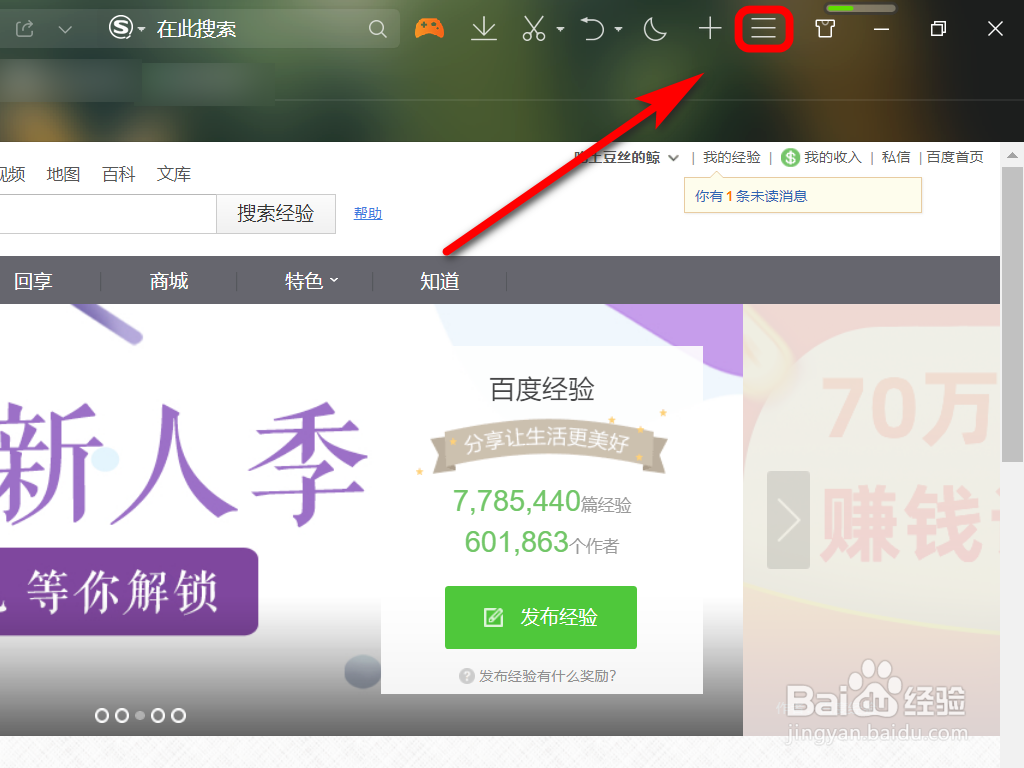Screen dimensions: 1024x768
Task: Toggle night mode moon icon
Action: pos(655,29)
